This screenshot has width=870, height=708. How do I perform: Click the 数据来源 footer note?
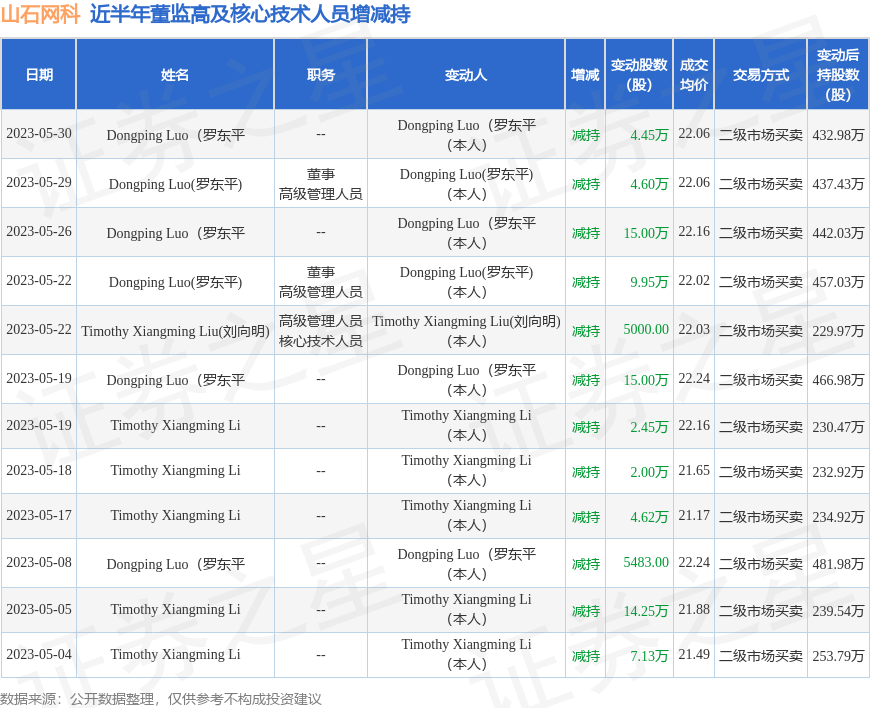(161, 699)
